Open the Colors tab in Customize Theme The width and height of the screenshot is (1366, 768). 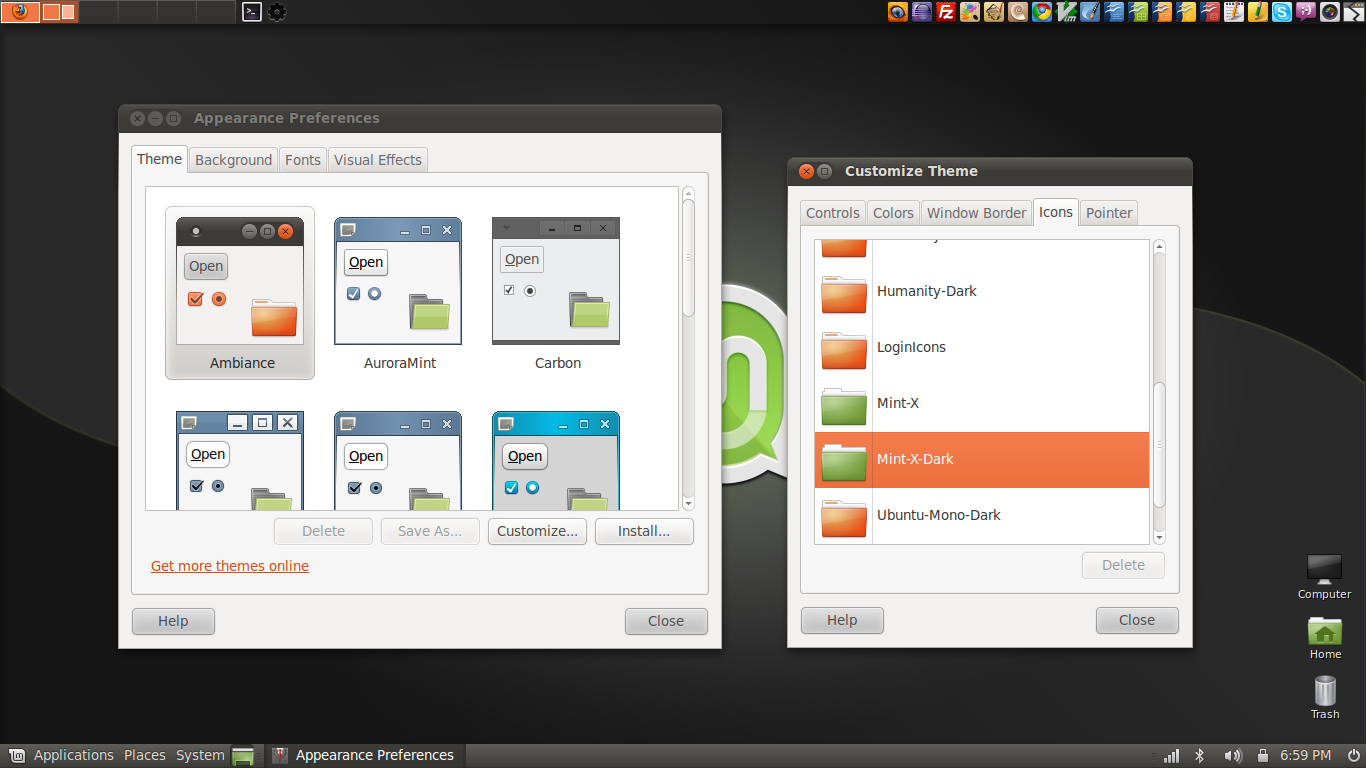tap(893, 213)
